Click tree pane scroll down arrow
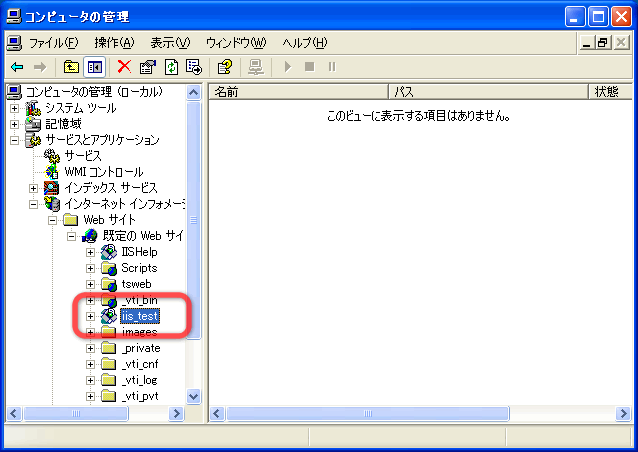 tap(194, 396)
